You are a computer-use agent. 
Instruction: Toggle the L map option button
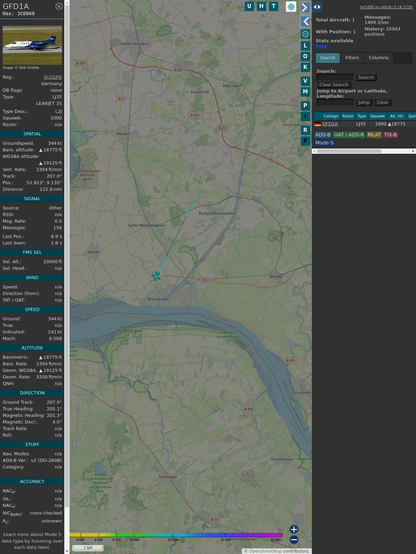coord(305,46)
